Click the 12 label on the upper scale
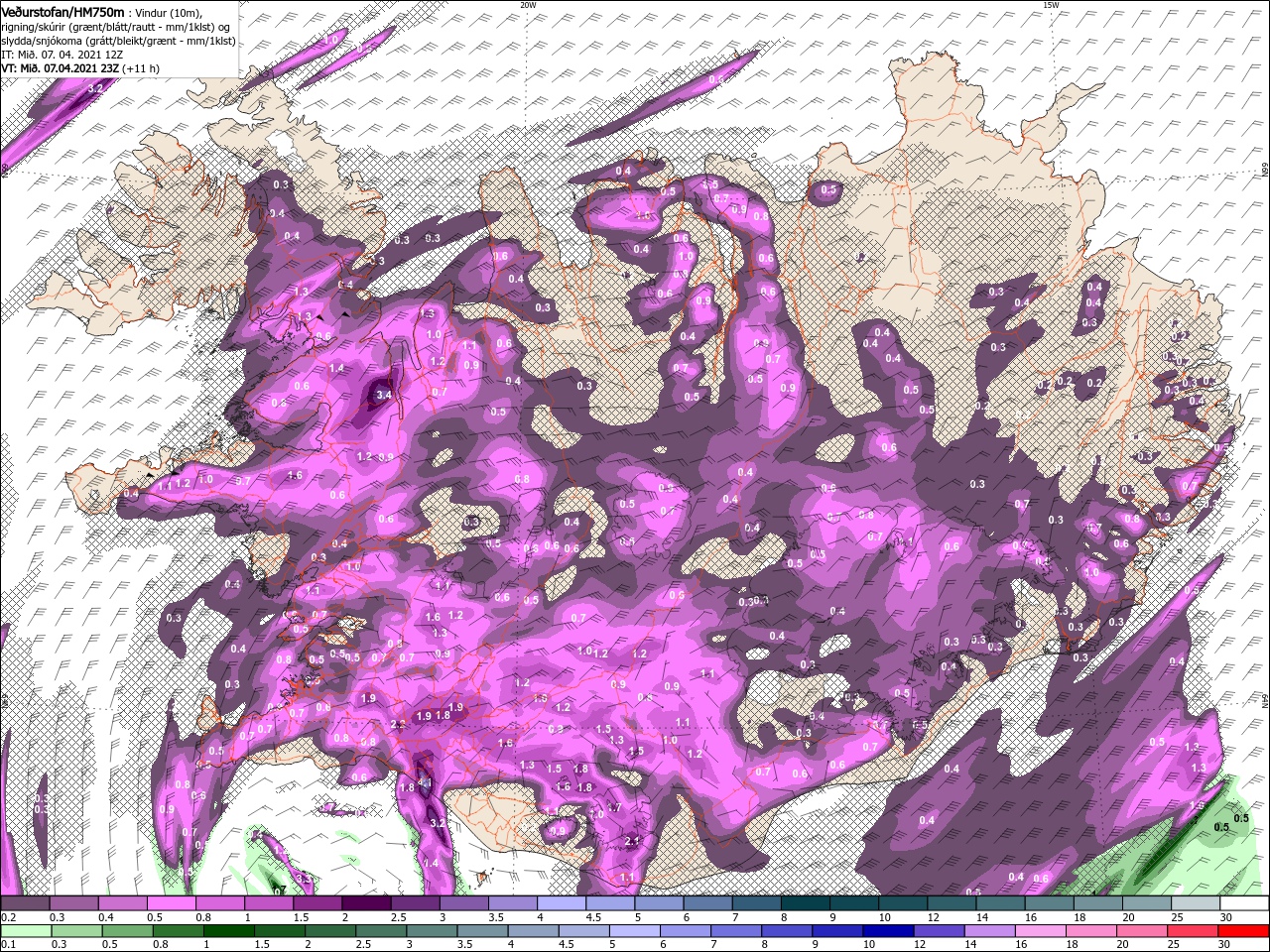Viewport: 1270px width, 952px height. pos(934,917)
